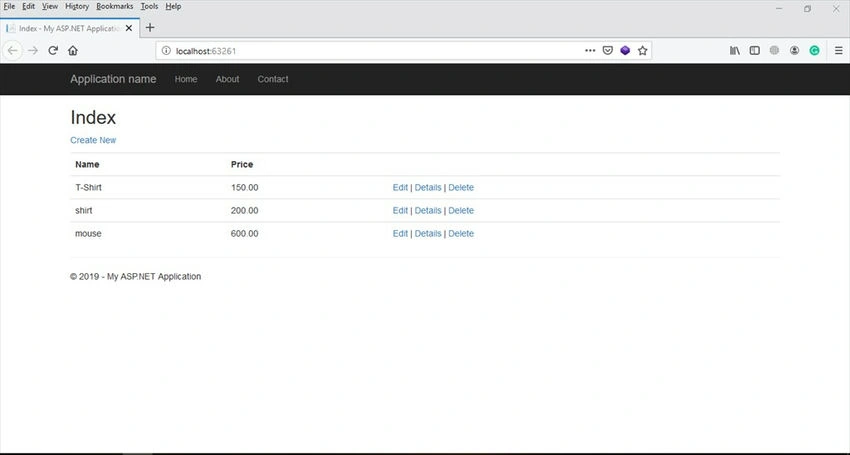The height and width of the screenshot is (455, 850).
Task: Click the 200.00 price cell
Action: (244, 210)
